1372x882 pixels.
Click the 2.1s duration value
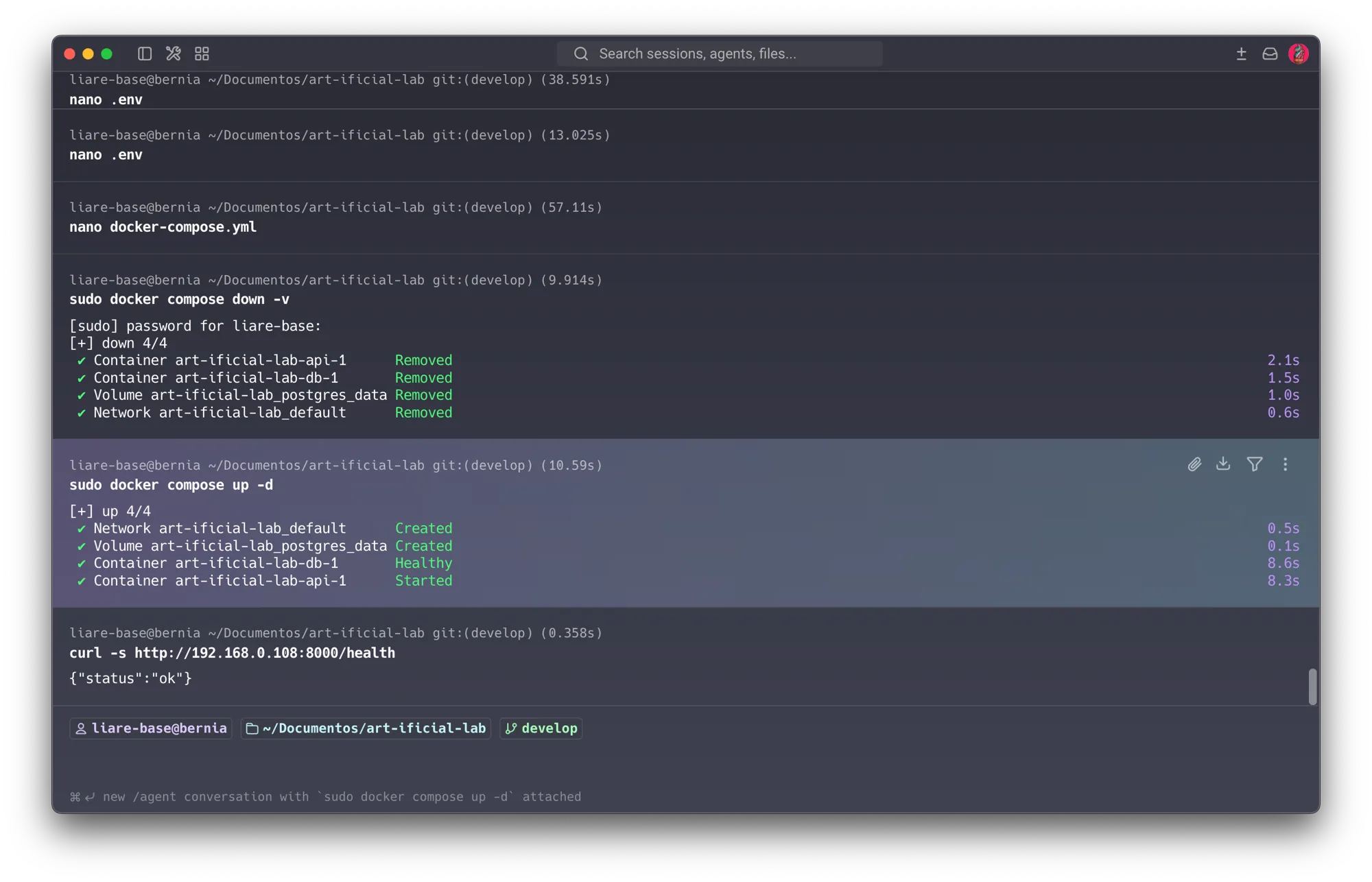coord(1283,360)
